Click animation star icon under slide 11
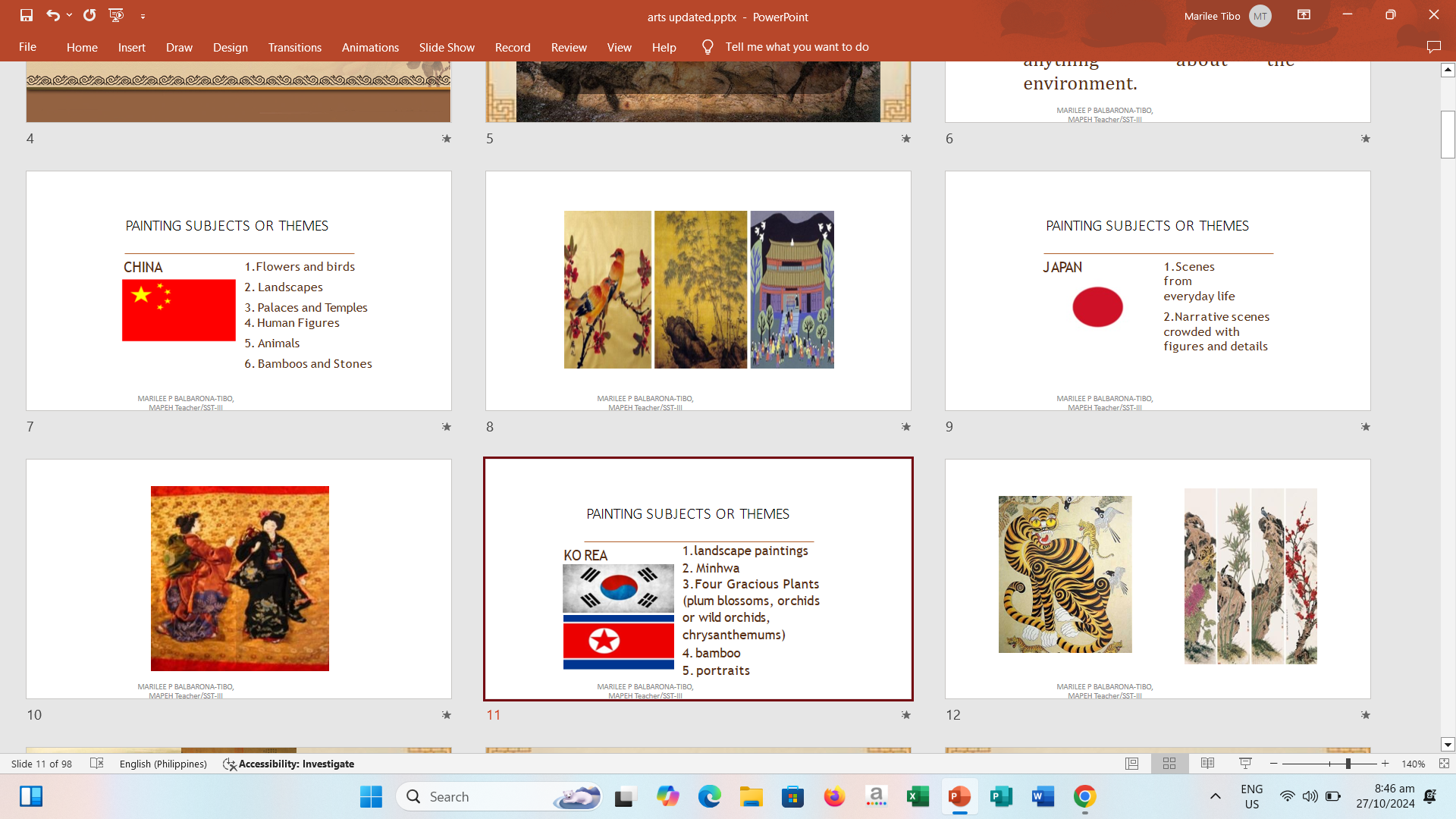This screenshot has height=819, width=1456. coord(906,715)
